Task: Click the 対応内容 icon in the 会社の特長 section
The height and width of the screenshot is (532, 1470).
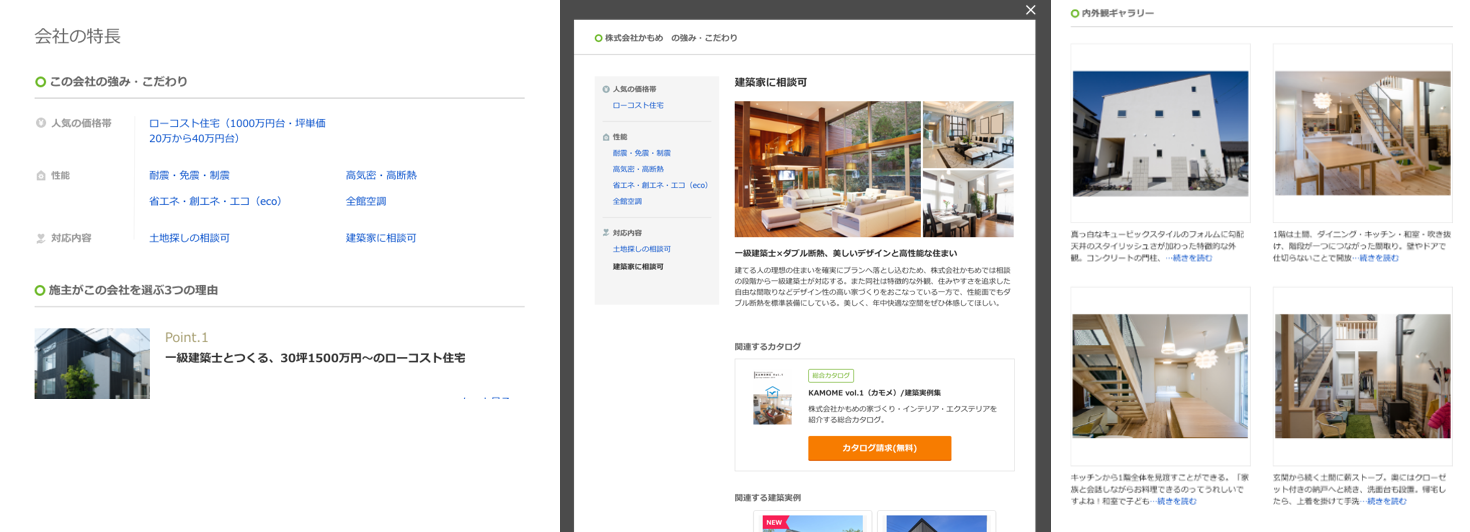Action: [x=41, y=239]
